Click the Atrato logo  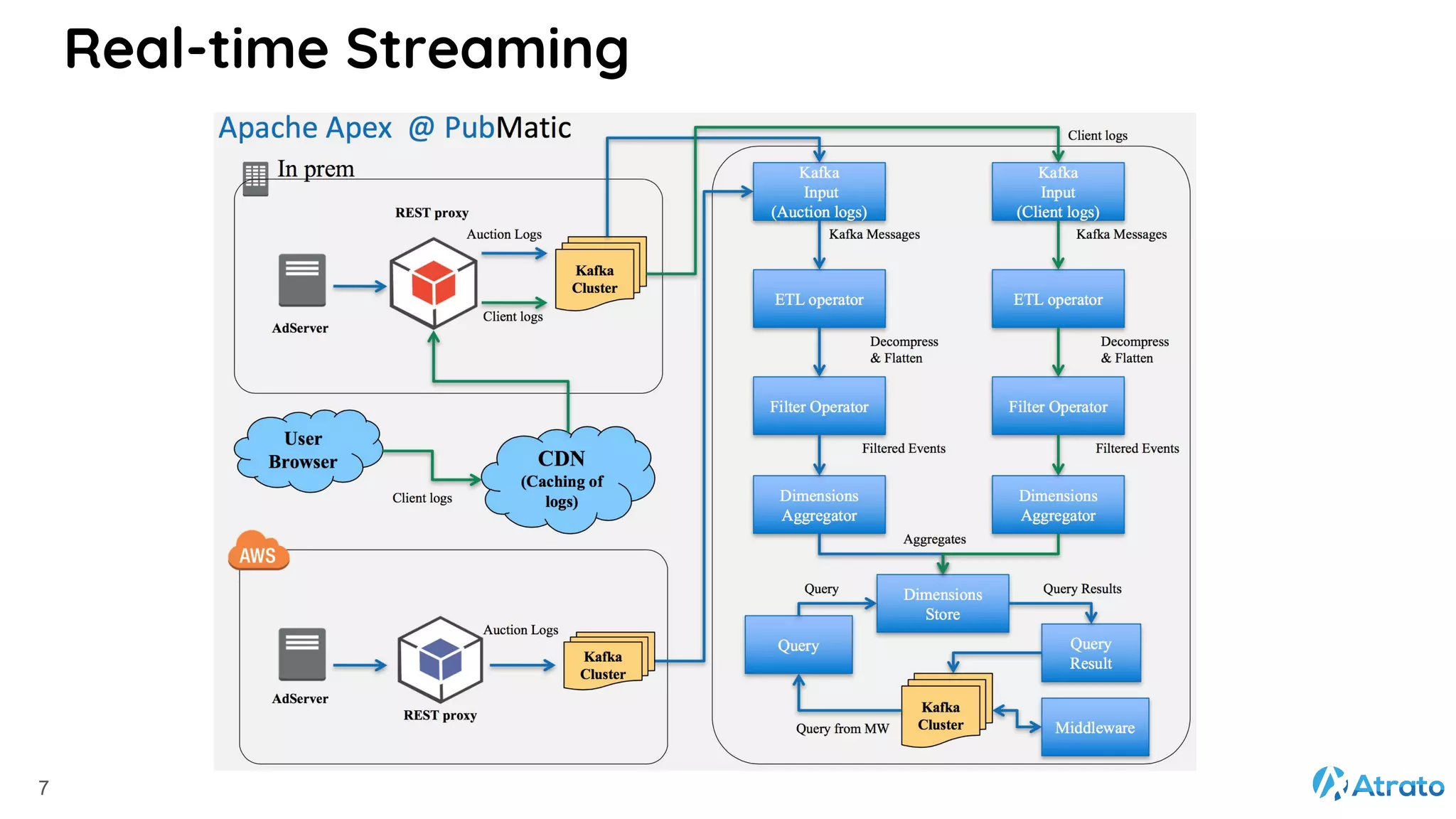point(1378,784)
